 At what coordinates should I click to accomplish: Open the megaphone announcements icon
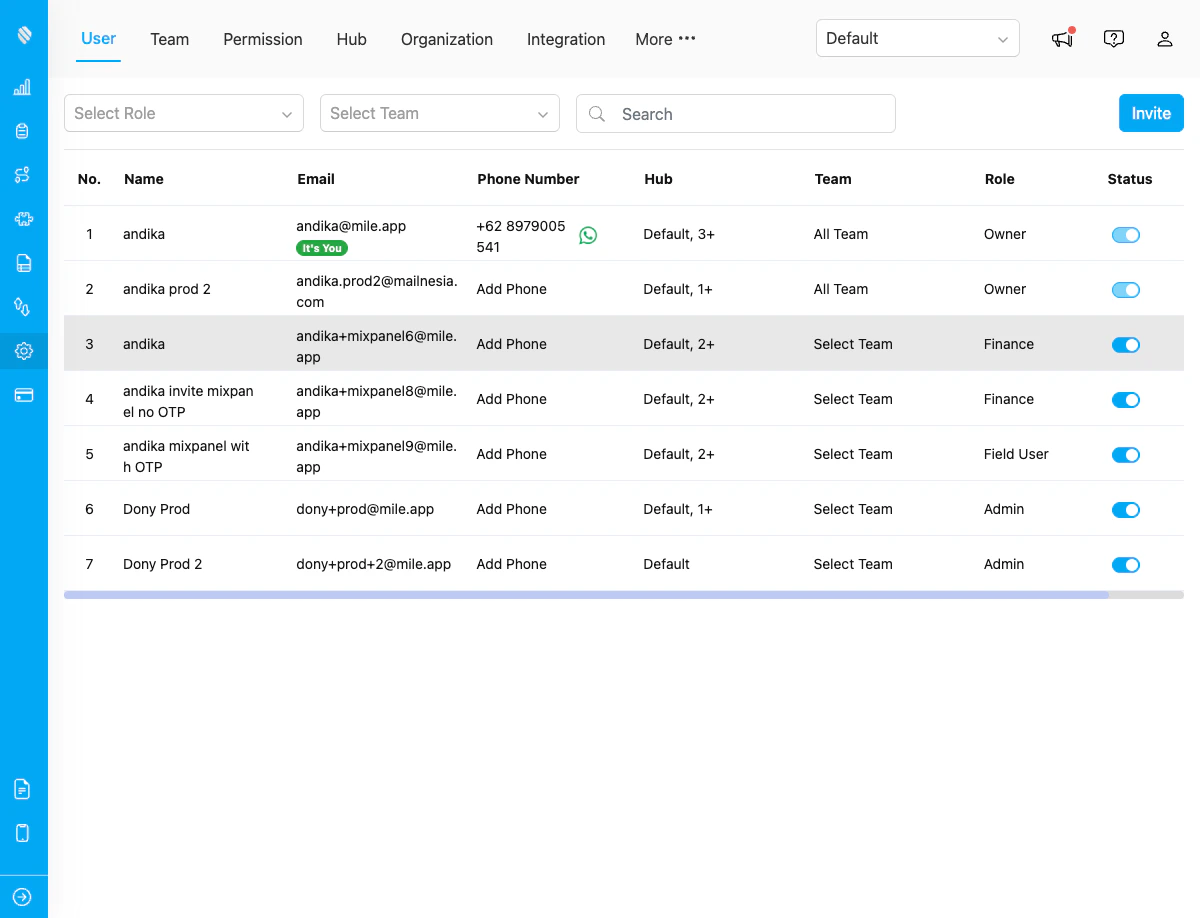(1062, 39)
